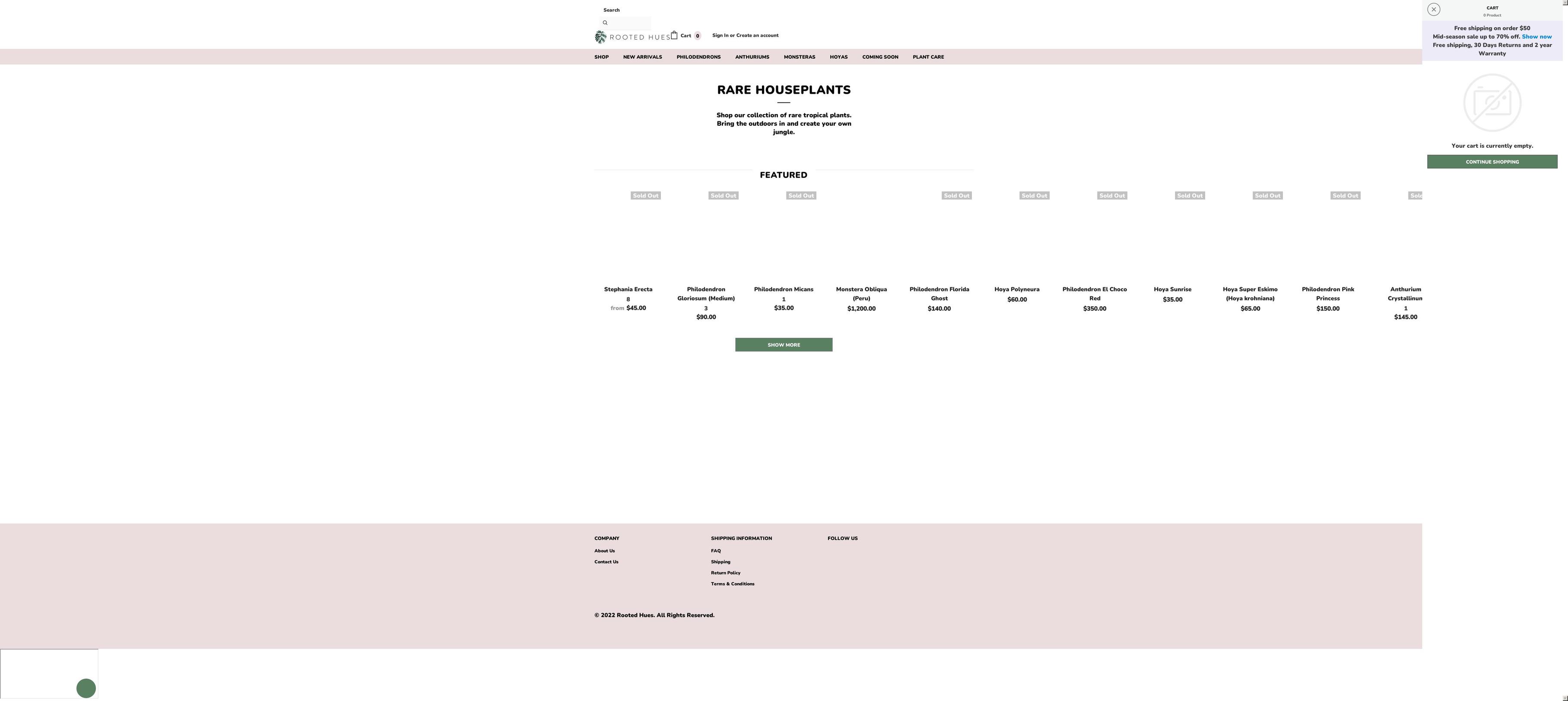Viewport: 1568px width, 701px height.
Task: Click the $350.00 price text
Action: point(1095,308)
